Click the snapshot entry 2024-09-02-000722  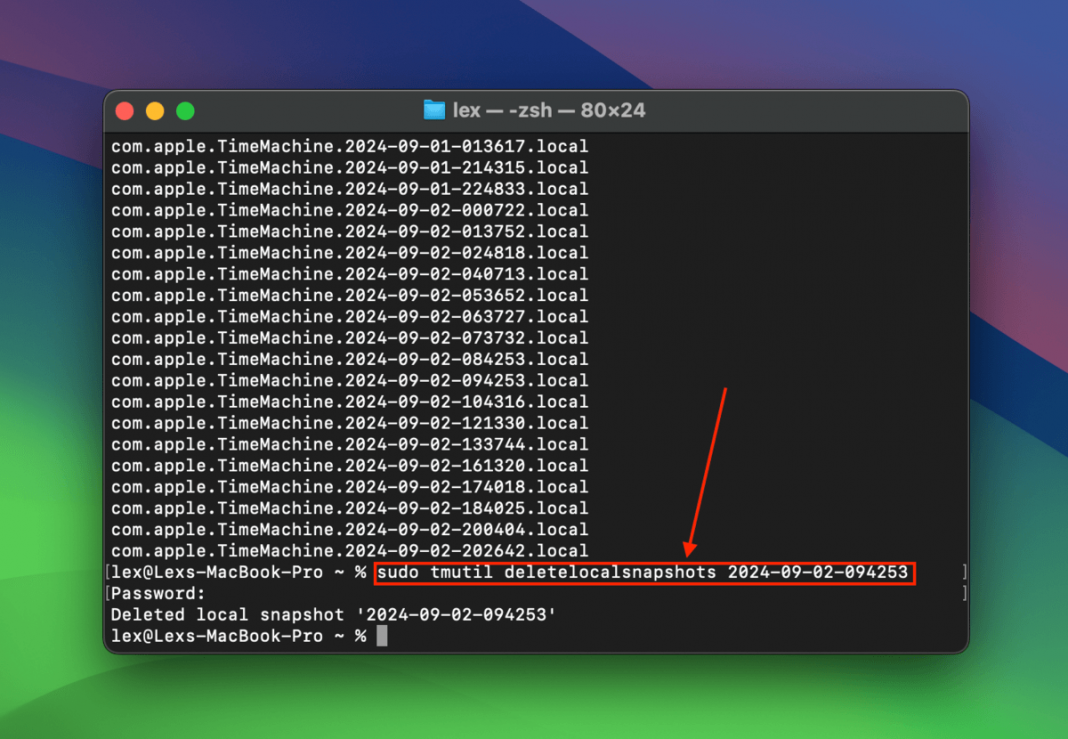(x=348, y=210)
